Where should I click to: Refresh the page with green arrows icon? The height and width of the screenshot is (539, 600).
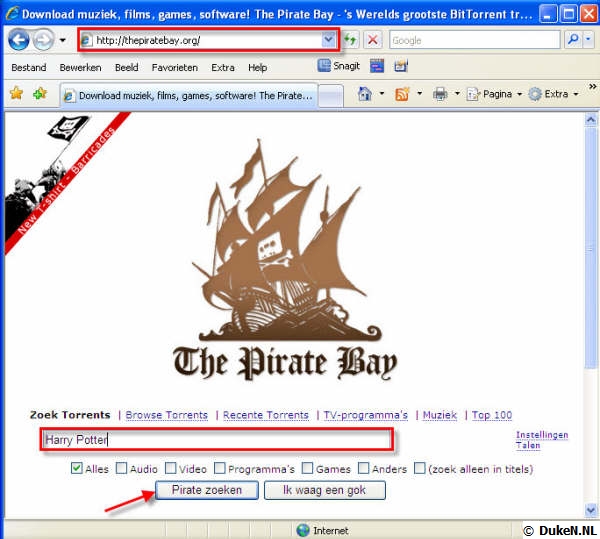tap(351, 39)
